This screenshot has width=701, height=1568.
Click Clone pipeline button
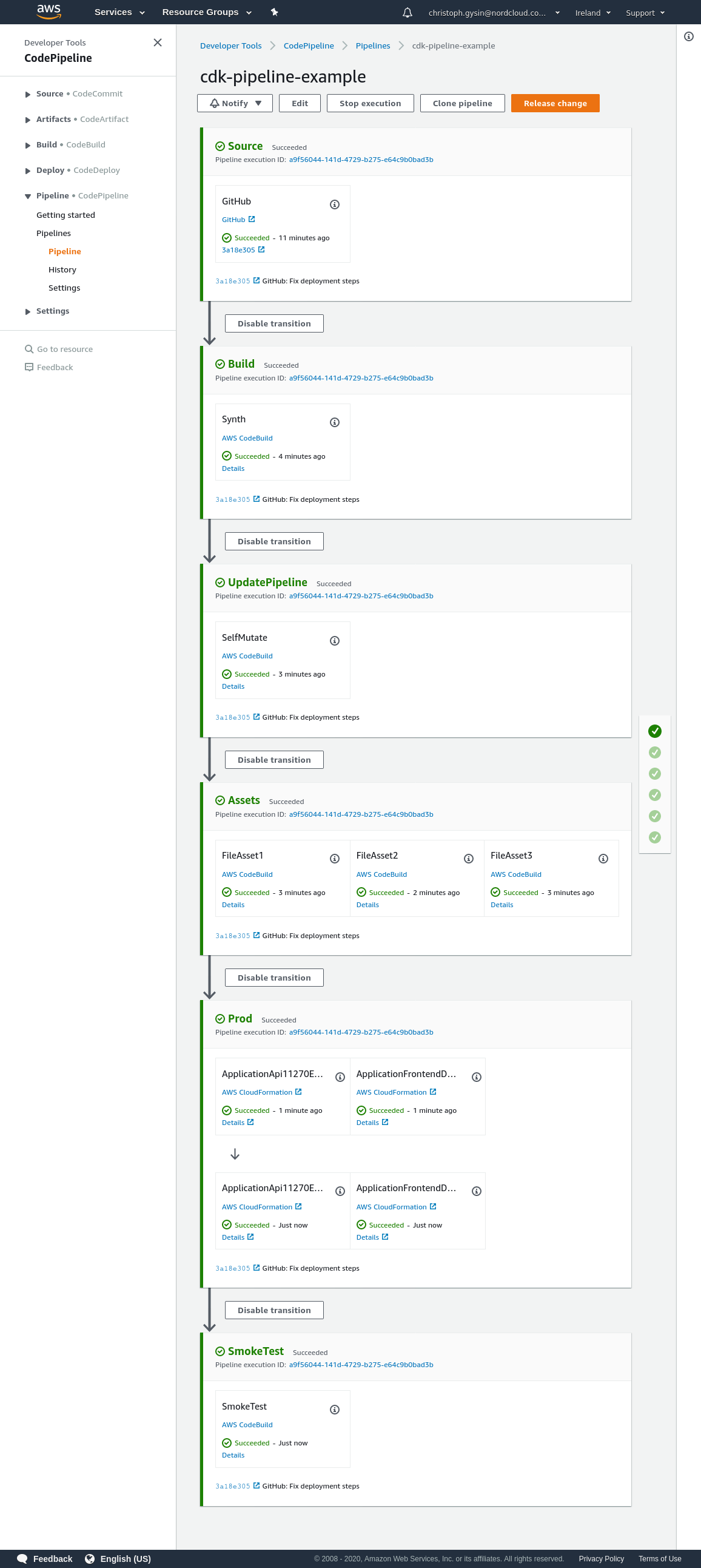click(463, 104)
